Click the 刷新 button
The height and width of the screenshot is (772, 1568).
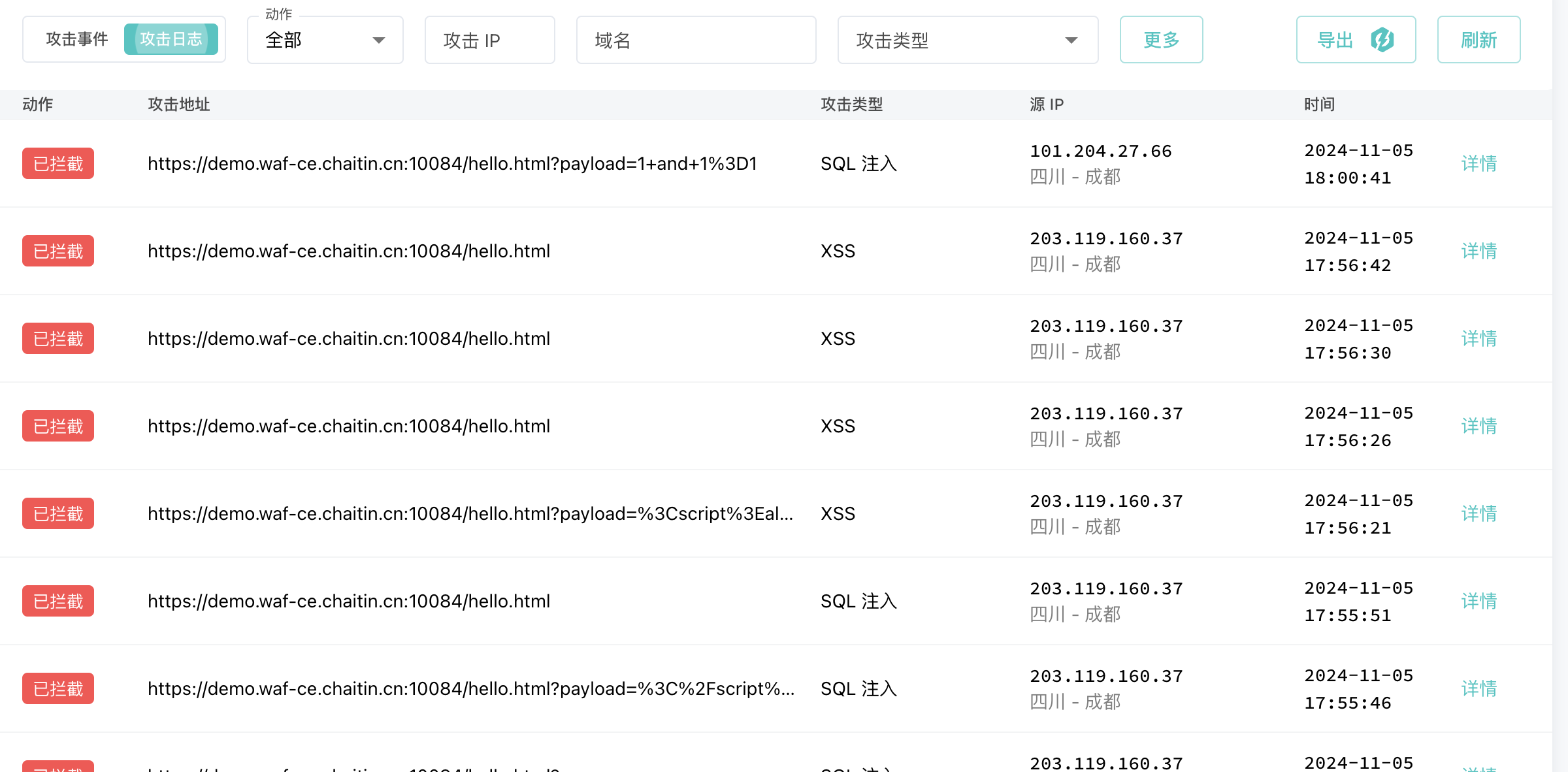pos(1478,40)
